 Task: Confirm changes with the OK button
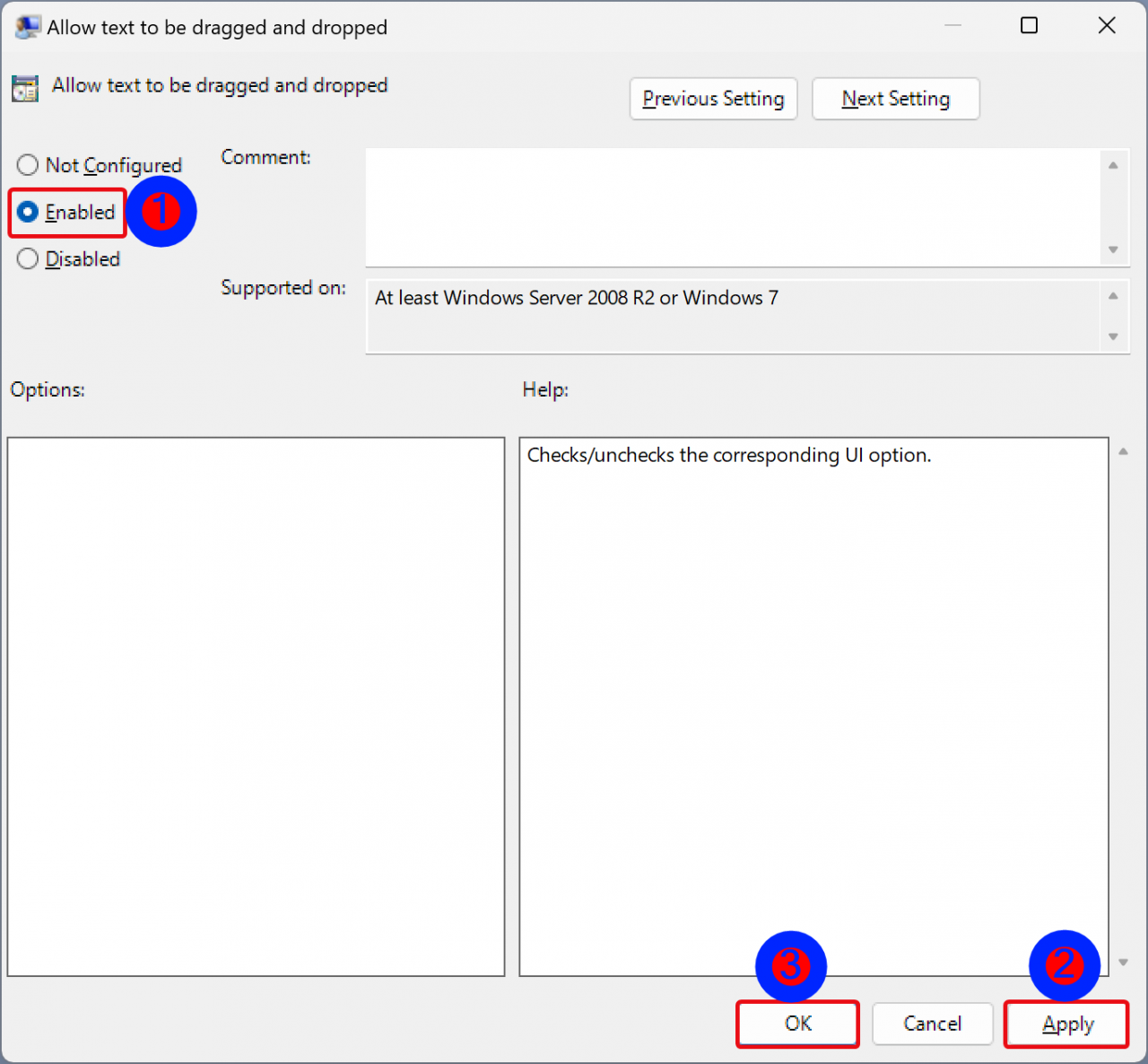tap(796, 1024)
